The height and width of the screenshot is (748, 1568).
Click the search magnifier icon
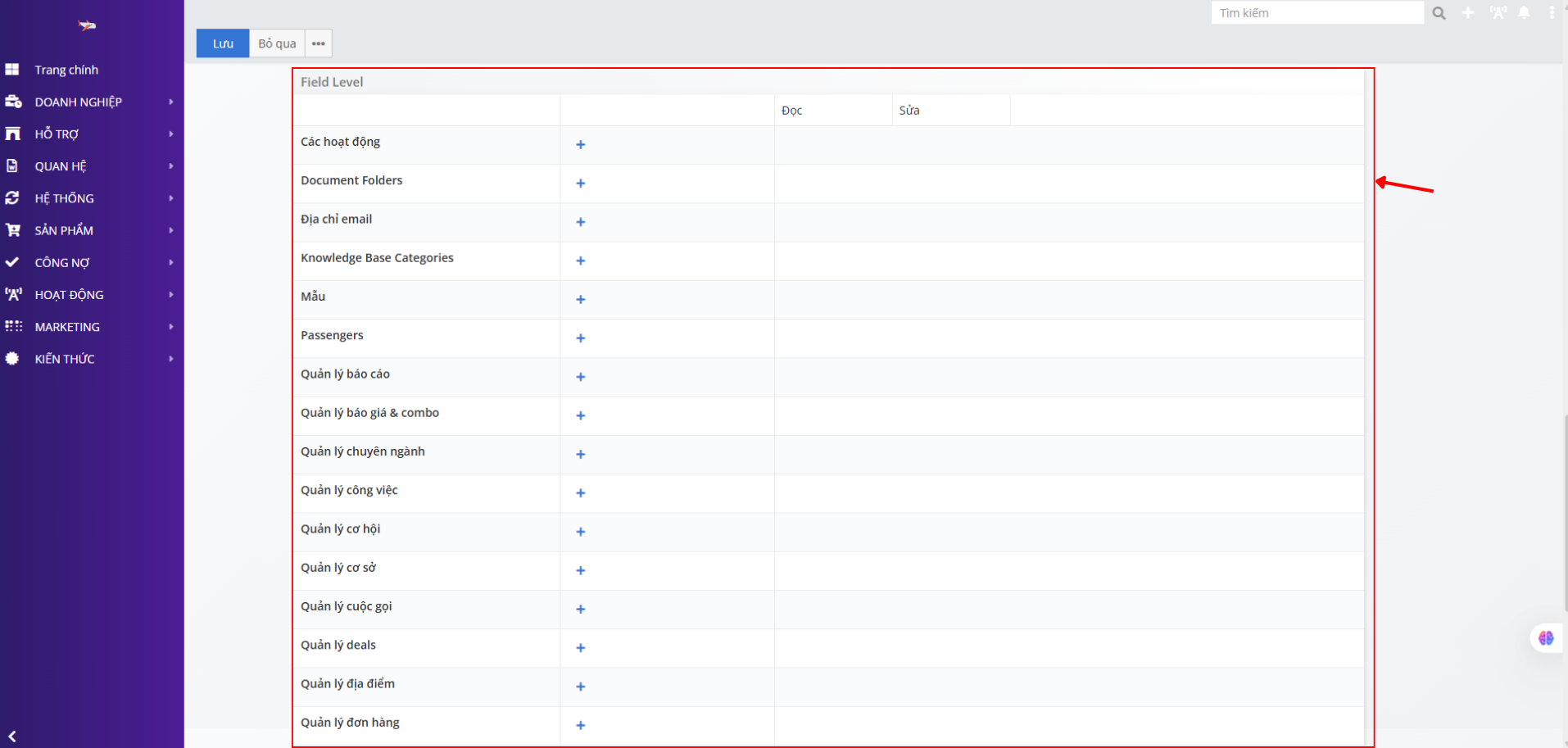pyautogui.click(x=1439, y=13)
